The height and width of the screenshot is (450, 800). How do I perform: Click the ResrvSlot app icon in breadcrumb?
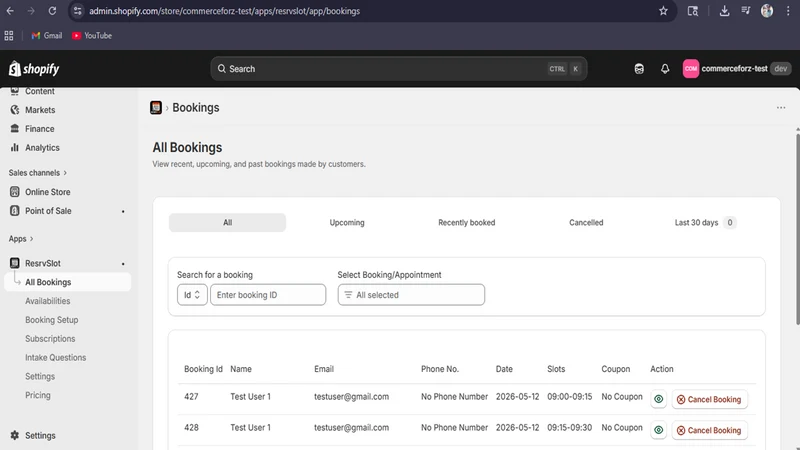pyautogui.click(x=156, y=108)
